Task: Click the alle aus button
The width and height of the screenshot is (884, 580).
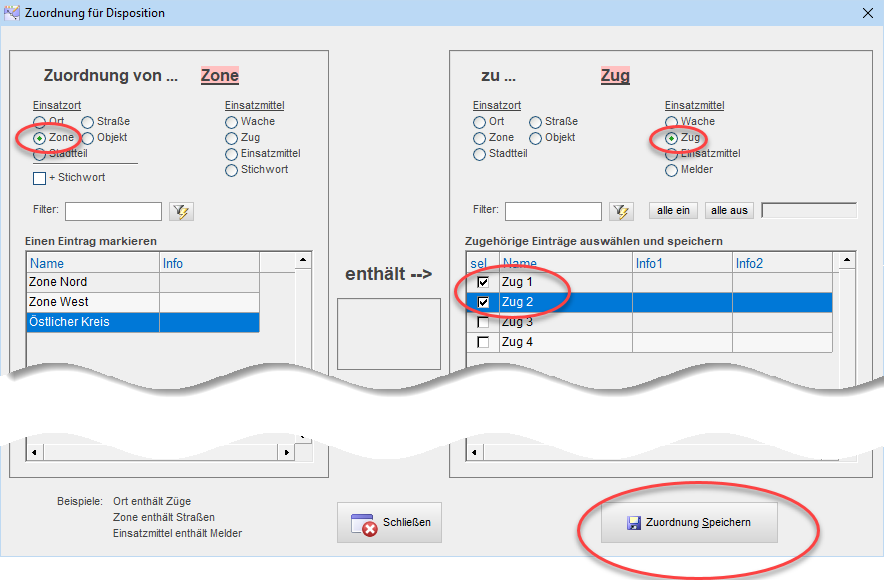Action: pos(729,211)
